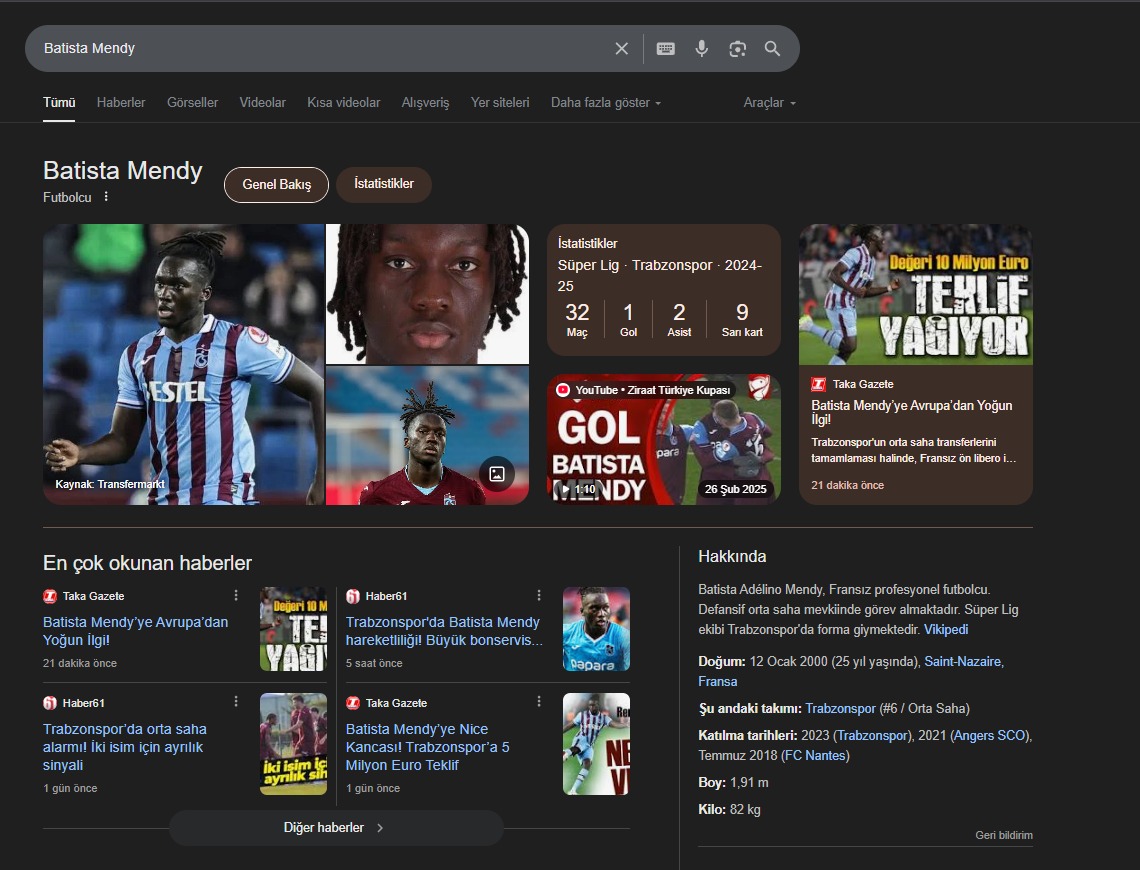Open the Angers SCO link

(988, 736)
